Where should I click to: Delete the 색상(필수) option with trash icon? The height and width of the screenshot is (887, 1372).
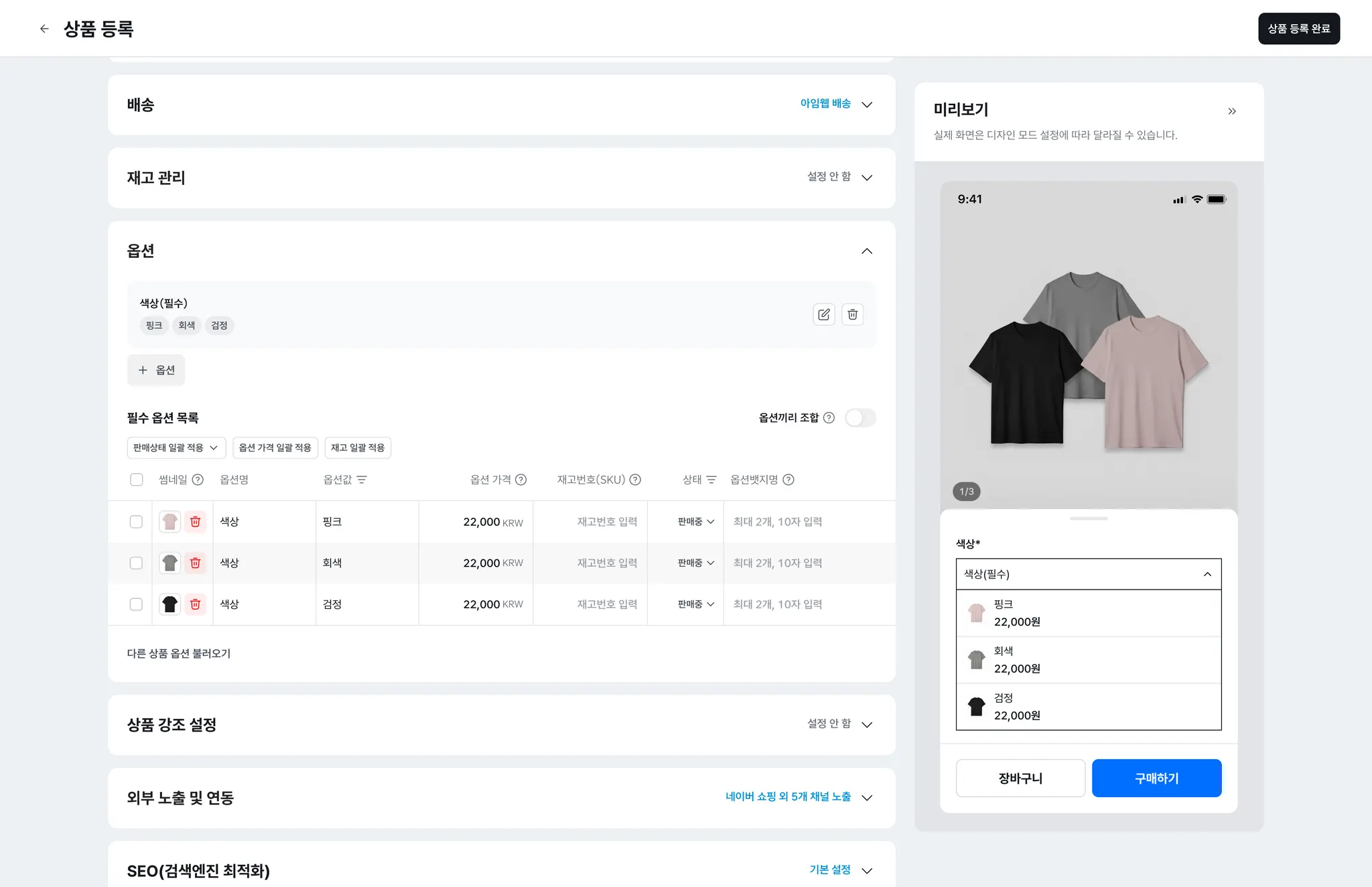coord(852,314)
